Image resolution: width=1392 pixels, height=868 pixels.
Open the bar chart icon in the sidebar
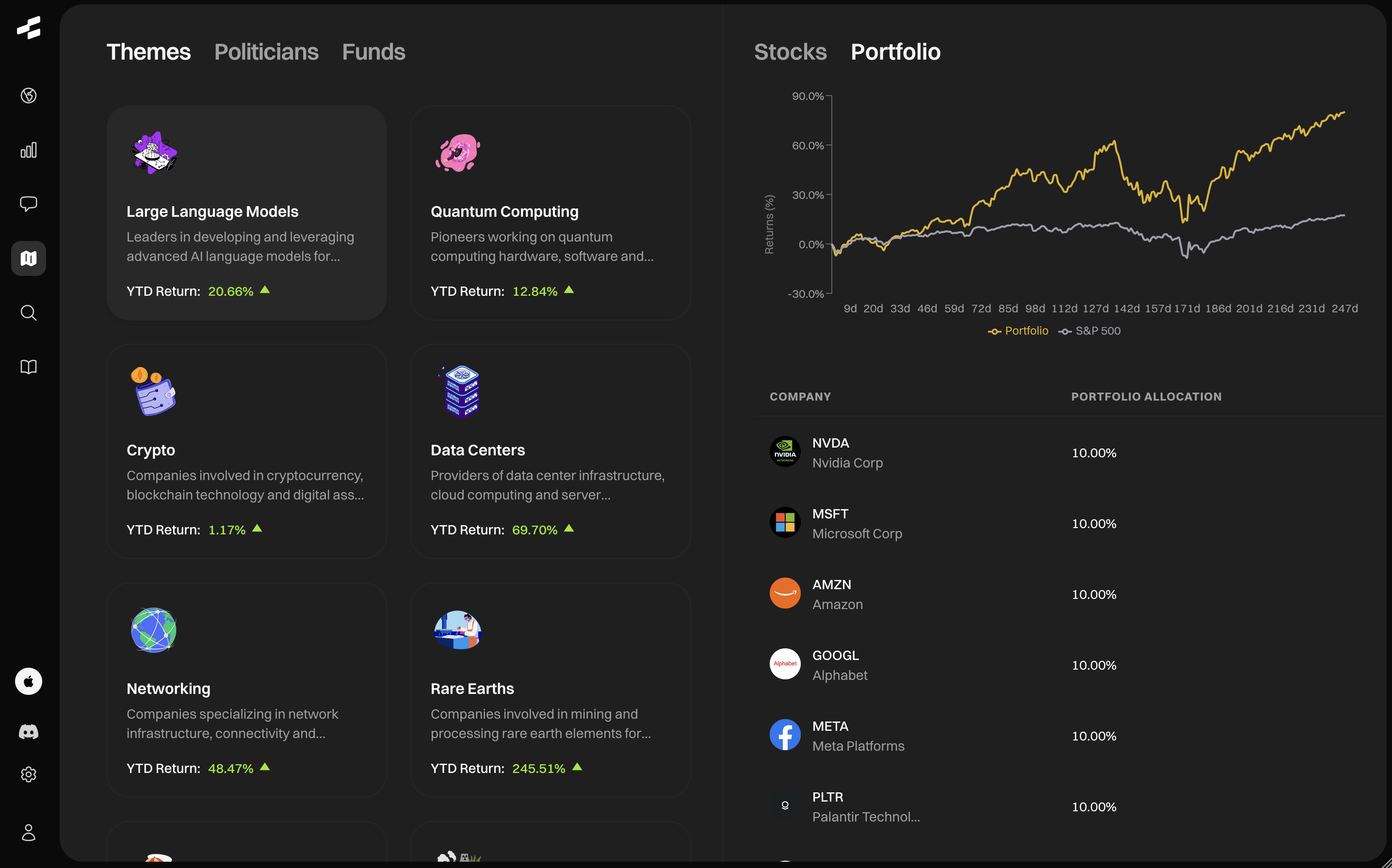[28, 150]
